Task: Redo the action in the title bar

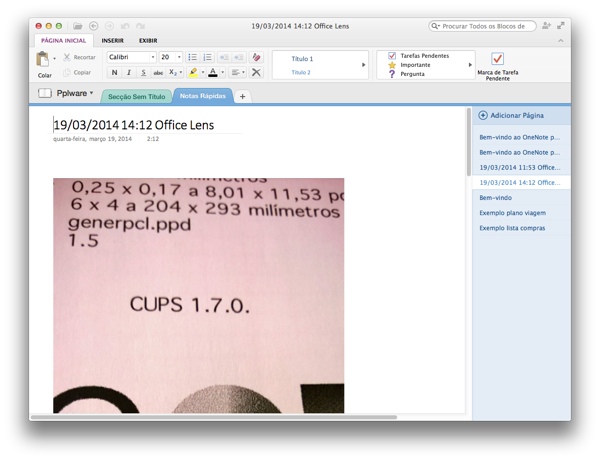Action: pos(140,26)
